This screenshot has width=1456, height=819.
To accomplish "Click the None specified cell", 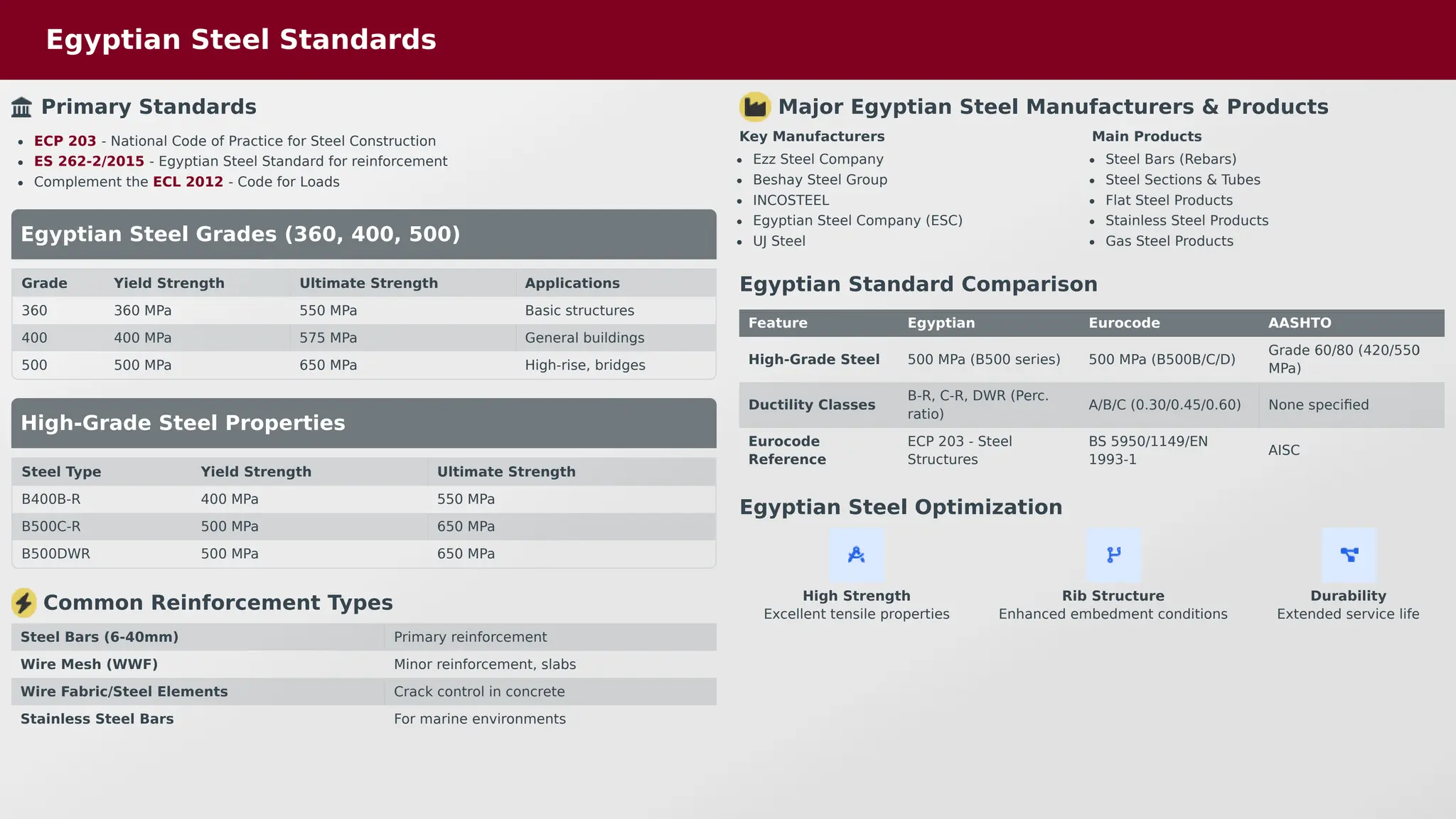I will (x=1318, y=405).
